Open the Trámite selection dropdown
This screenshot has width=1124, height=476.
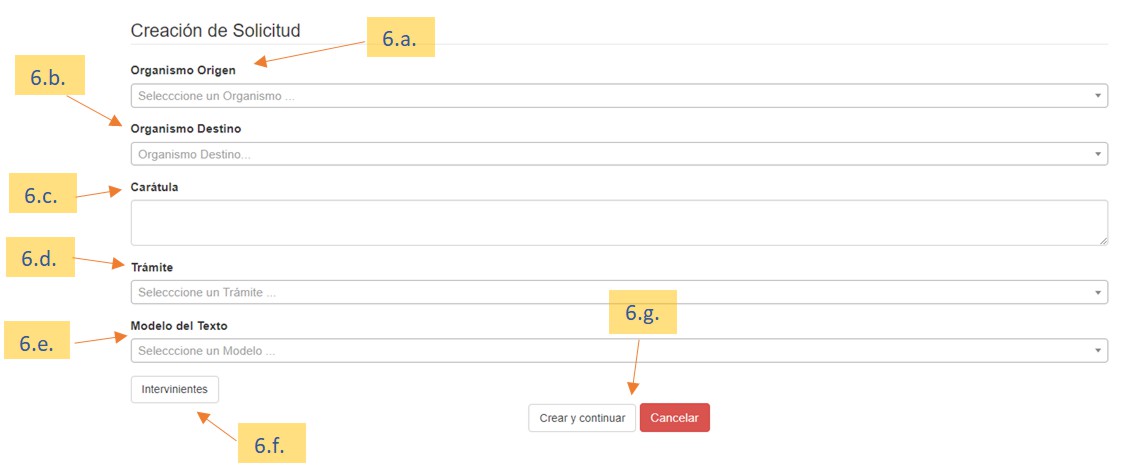(618, 292)
